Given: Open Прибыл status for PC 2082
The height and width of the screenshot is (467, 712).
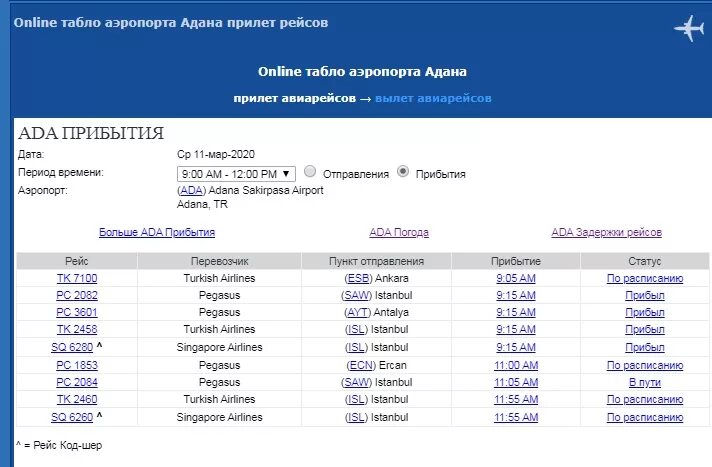Looking at the screenshot, I should click(645, 295).
